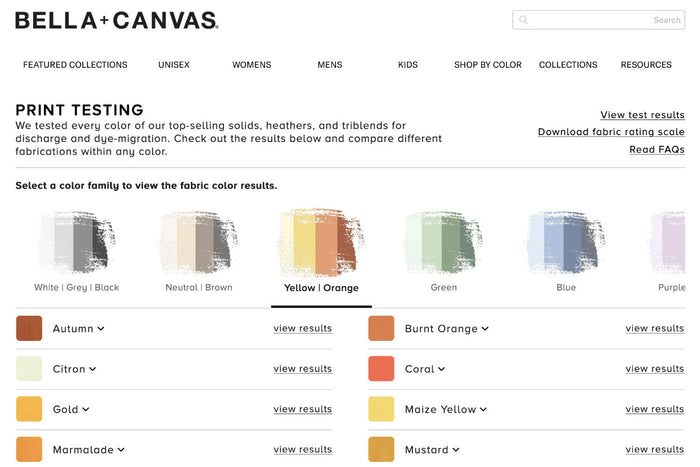This screenshot has width=700, height=467.
Task: Open the Mens menu
Action: coord(329,65)
